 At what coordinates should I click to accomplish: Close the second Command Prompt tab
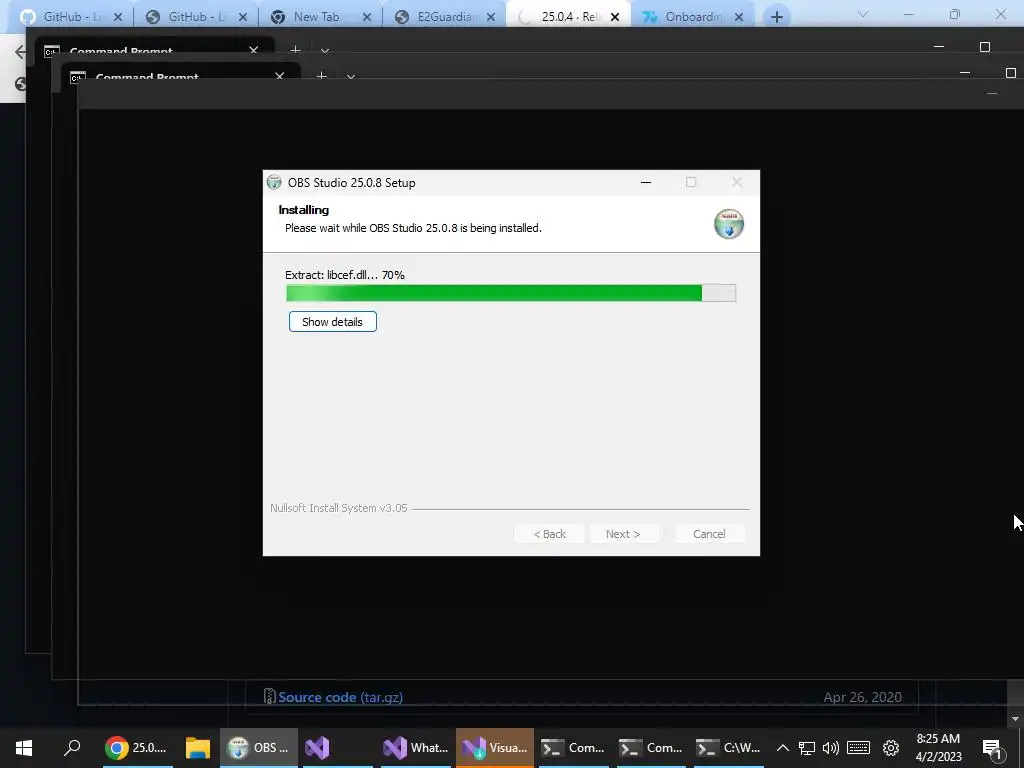pos(280,76)
